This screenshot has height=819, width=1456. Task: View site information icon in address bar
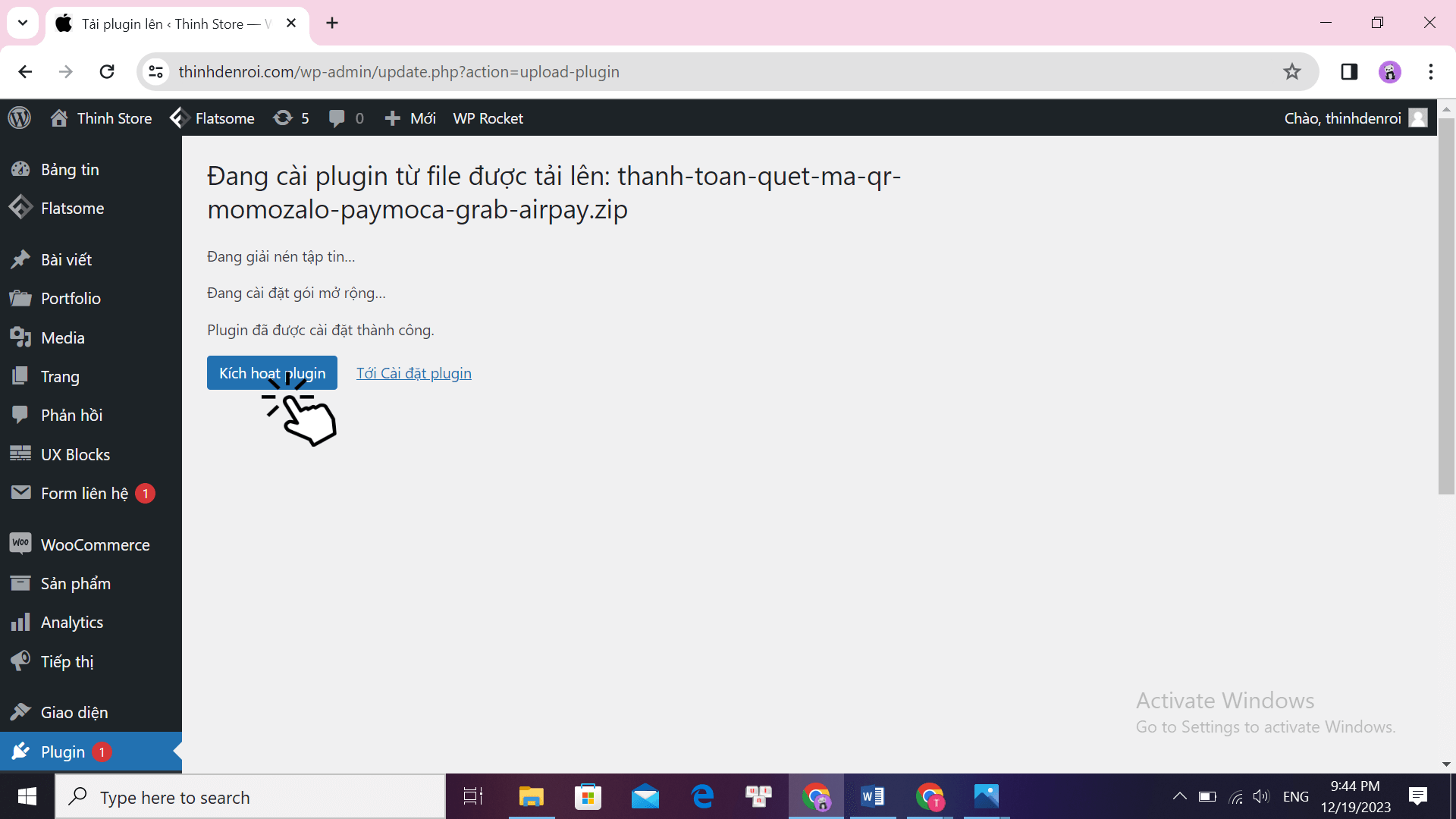[155, 71]
